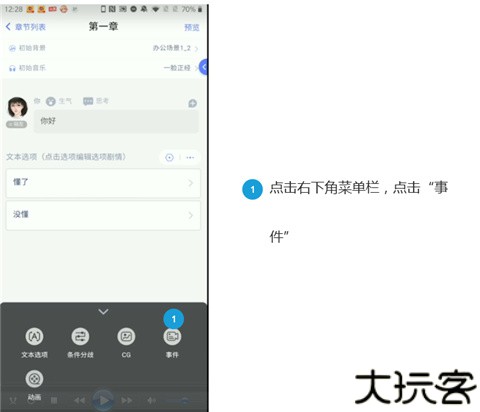Click the 初始背景 picture icon
The width and height of the screenshot is (480, 412).
pos(12,48)
